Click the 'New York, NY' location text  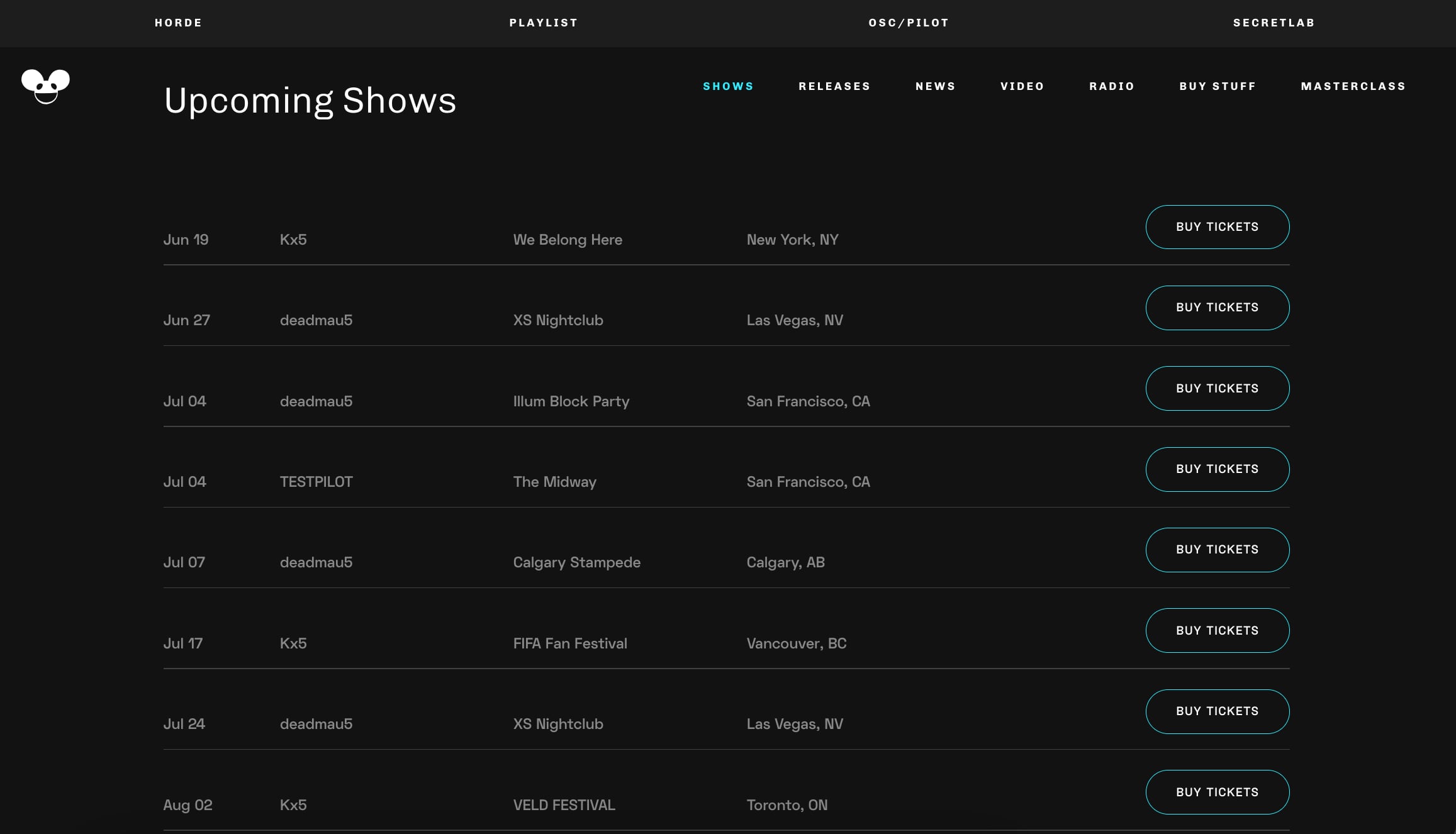click(792, 240)
